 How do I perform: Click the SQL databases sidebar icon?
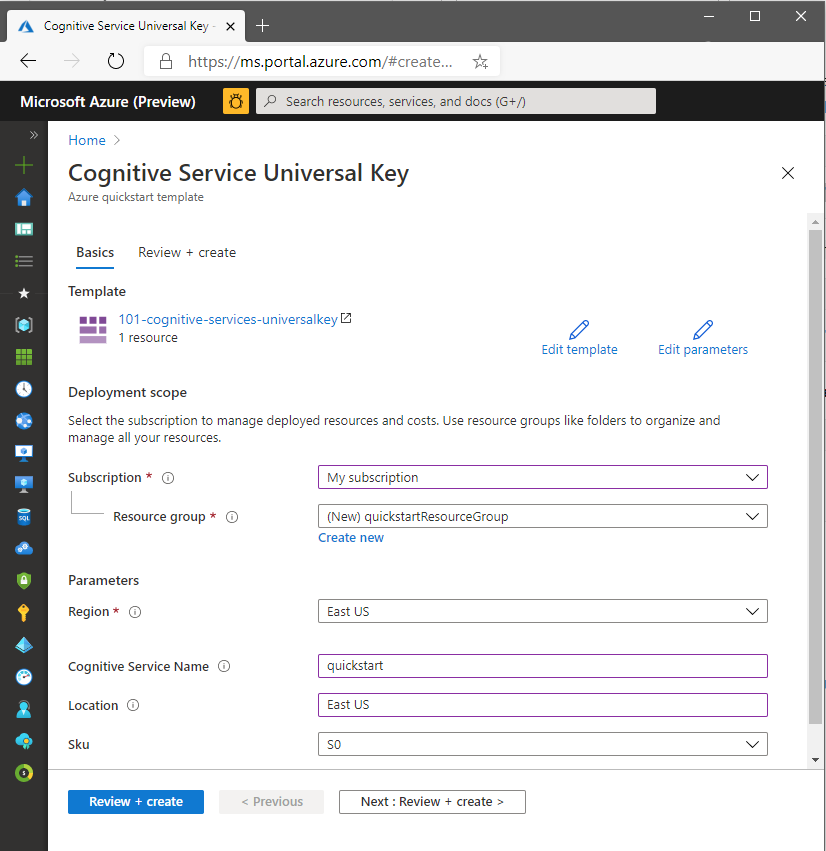coord(24,517)
